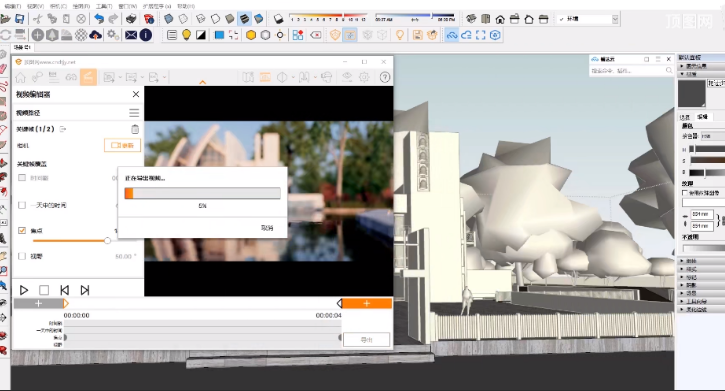The image size is (725, 391).
Task: Click the Save icon in the top toolbar
Action: point(19,18)
